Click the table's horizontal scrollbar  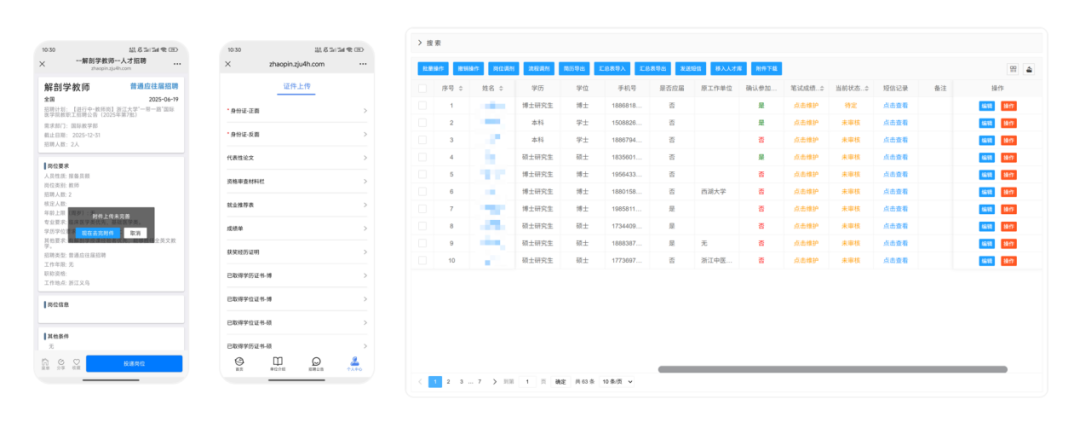click(x=833, y=369)
